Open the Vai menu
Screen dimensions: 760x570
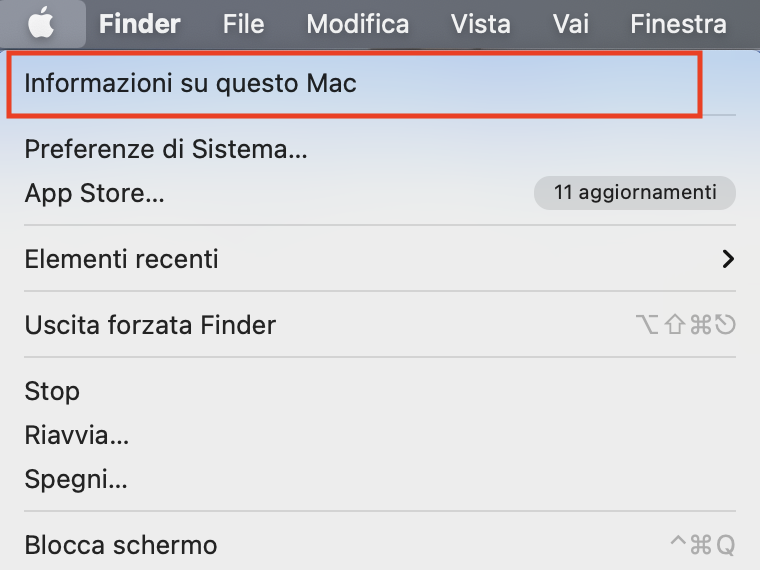tap(570, 24)
